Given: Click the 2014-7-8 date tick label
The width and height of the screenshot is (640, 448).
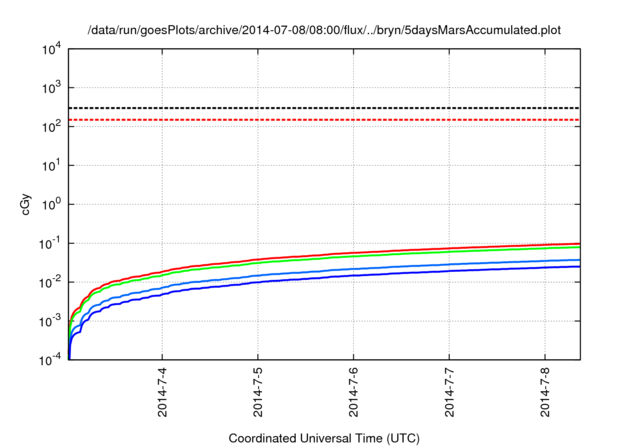Looking at the screenshot, I should coord(545,392).
